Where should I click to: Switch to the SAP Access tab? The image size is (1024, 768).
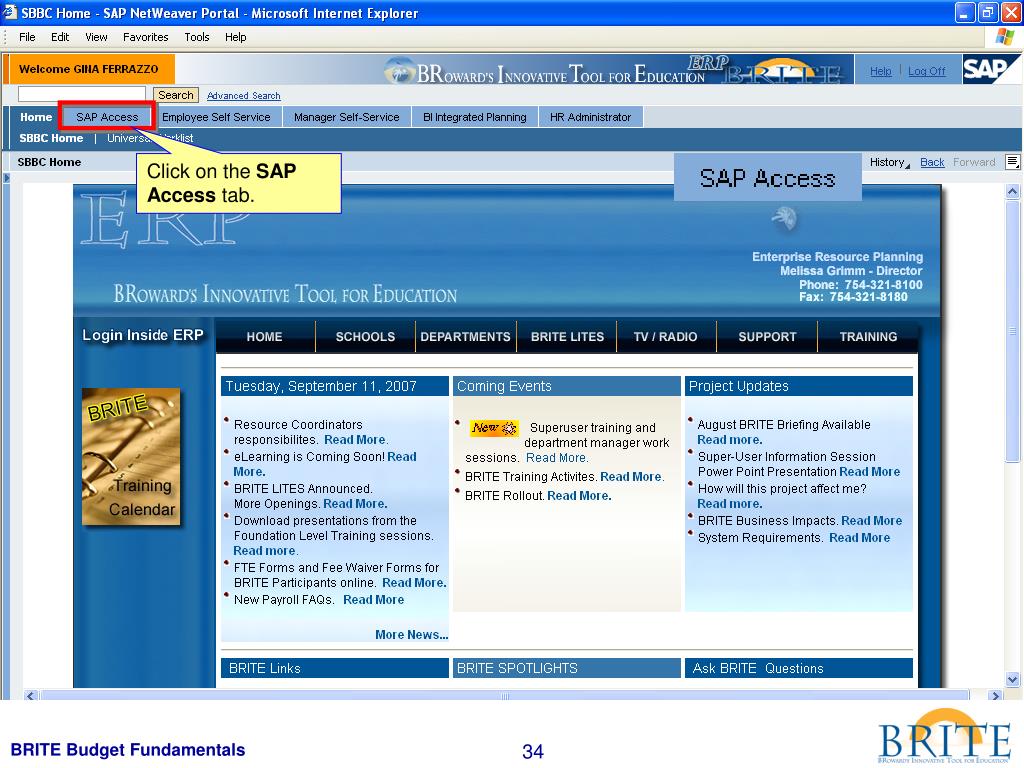coord(107,117)
